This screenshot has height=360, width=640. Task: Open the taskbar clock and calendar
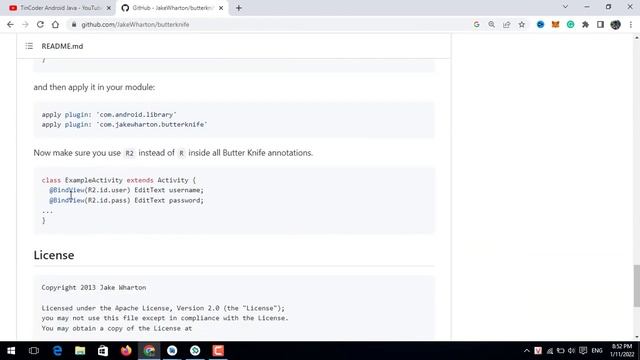tap(622, 351)
